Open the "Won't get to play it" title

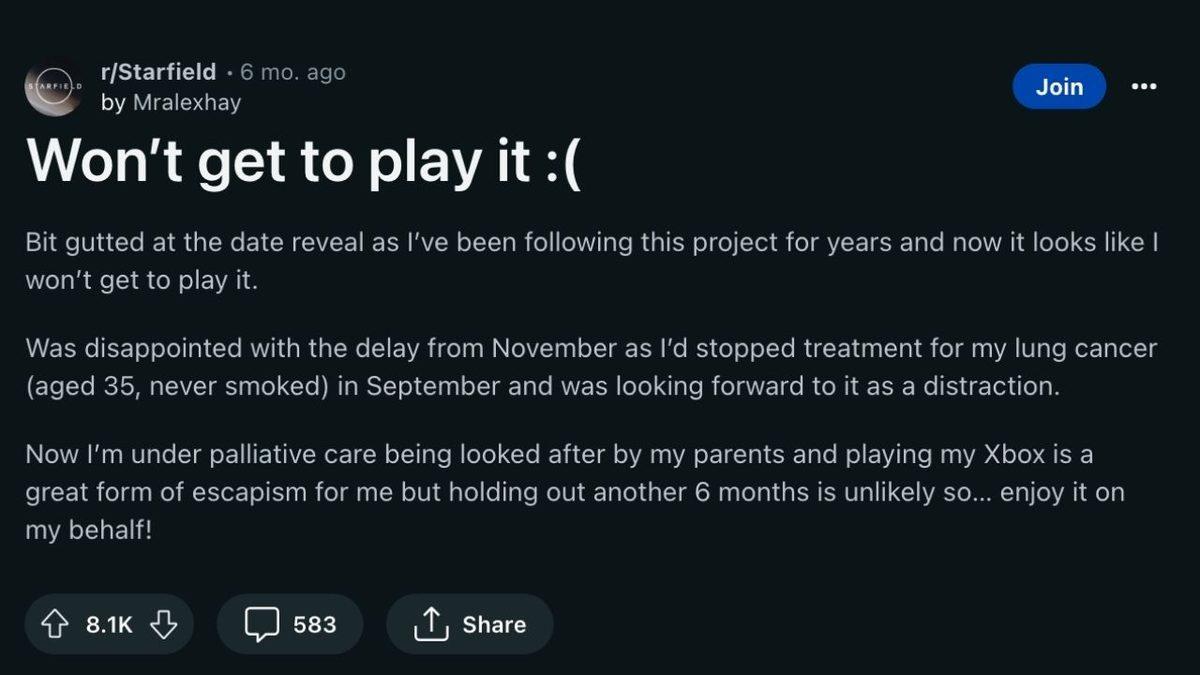(303, 161)
